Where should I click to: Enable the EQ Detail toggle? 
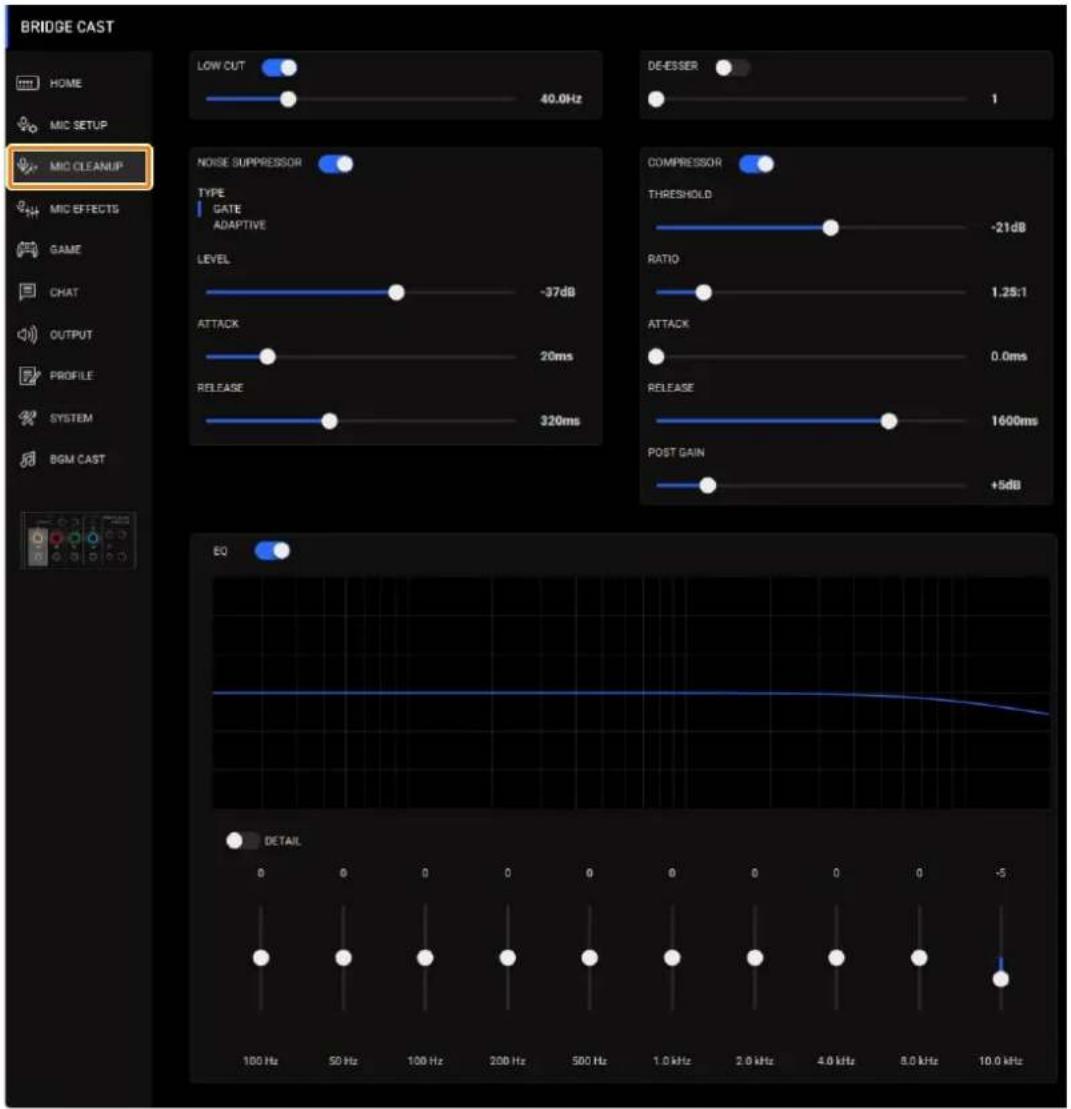coord(242,840)
